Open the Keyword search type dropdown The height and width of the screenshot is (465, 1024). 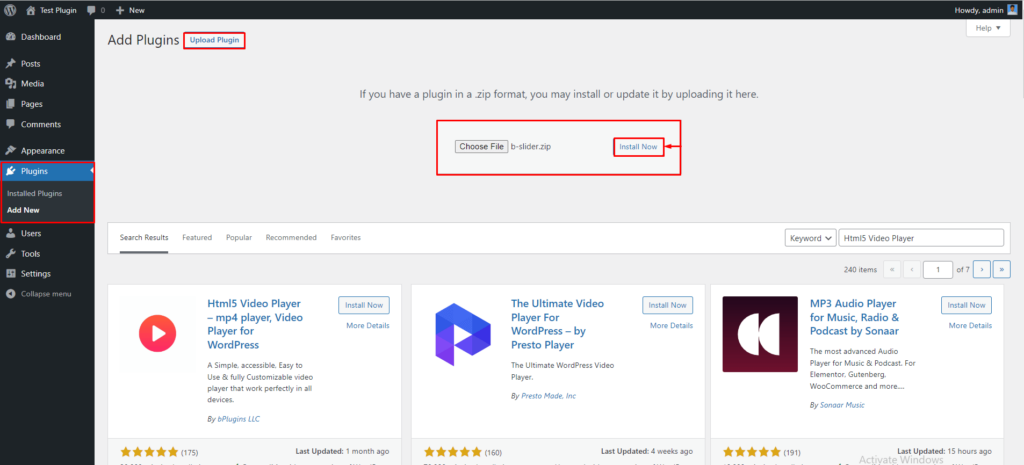click(810, 238)
